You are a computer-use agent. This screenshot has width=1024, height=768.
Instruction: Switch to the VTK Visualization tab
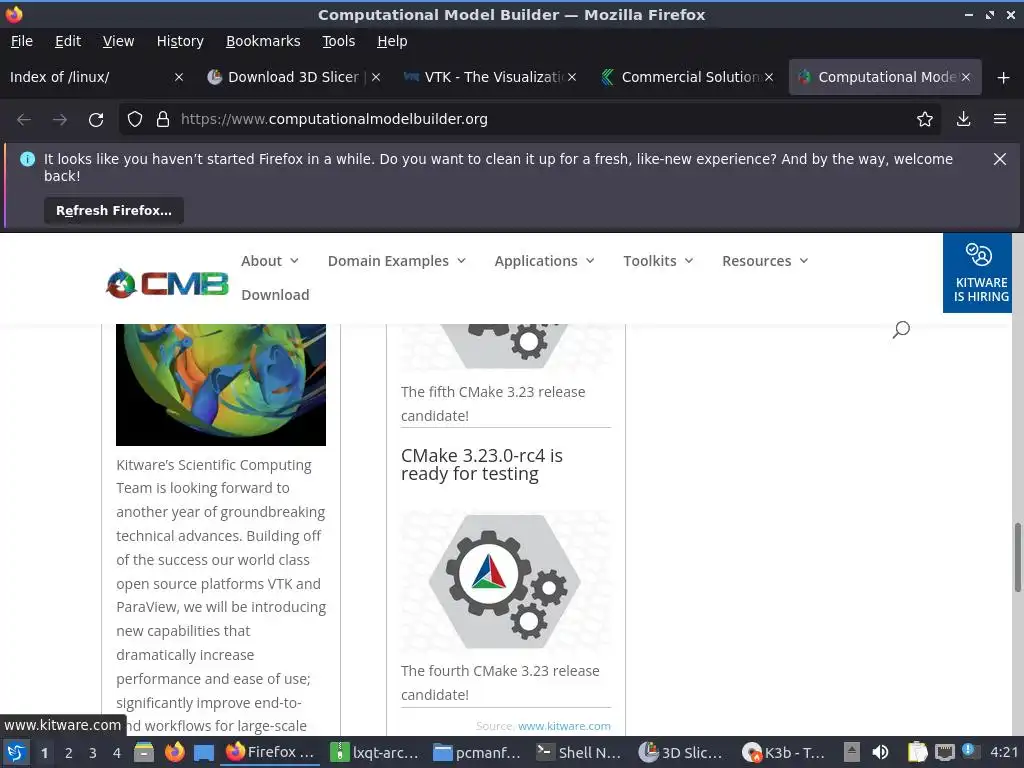[490, 77]
